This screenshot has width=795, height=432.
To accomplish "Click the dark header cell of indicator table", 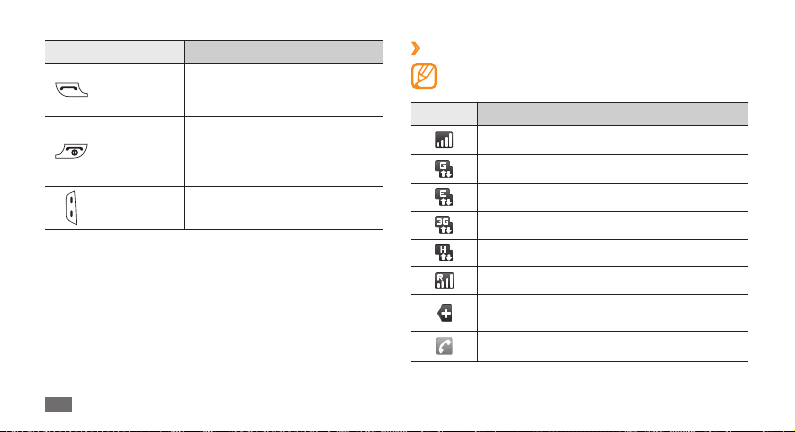I will pyautogui.click(x=612, y=114).
